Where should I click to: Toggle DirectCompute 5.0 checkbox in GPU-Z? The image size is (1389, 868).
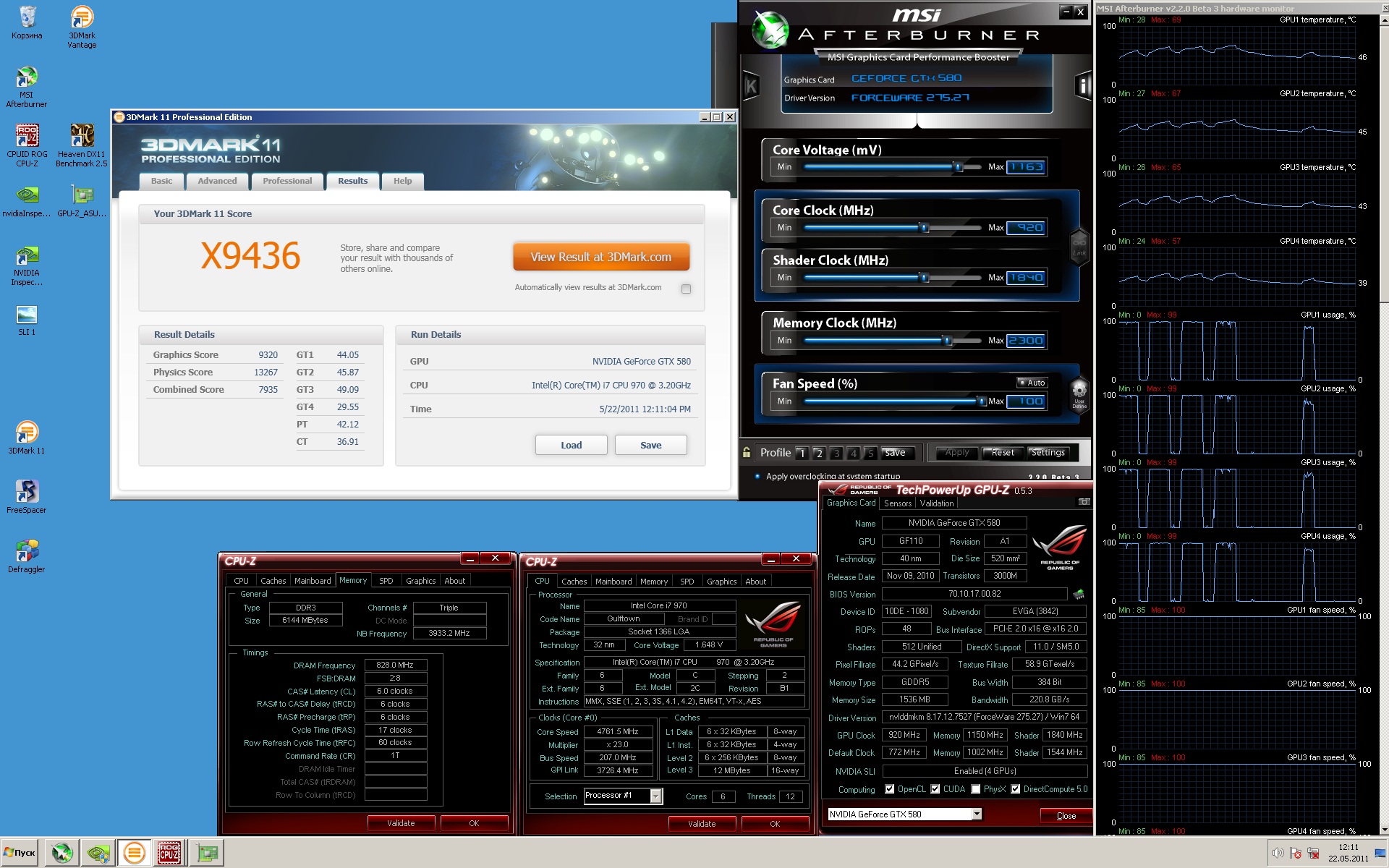(1016, 789)
